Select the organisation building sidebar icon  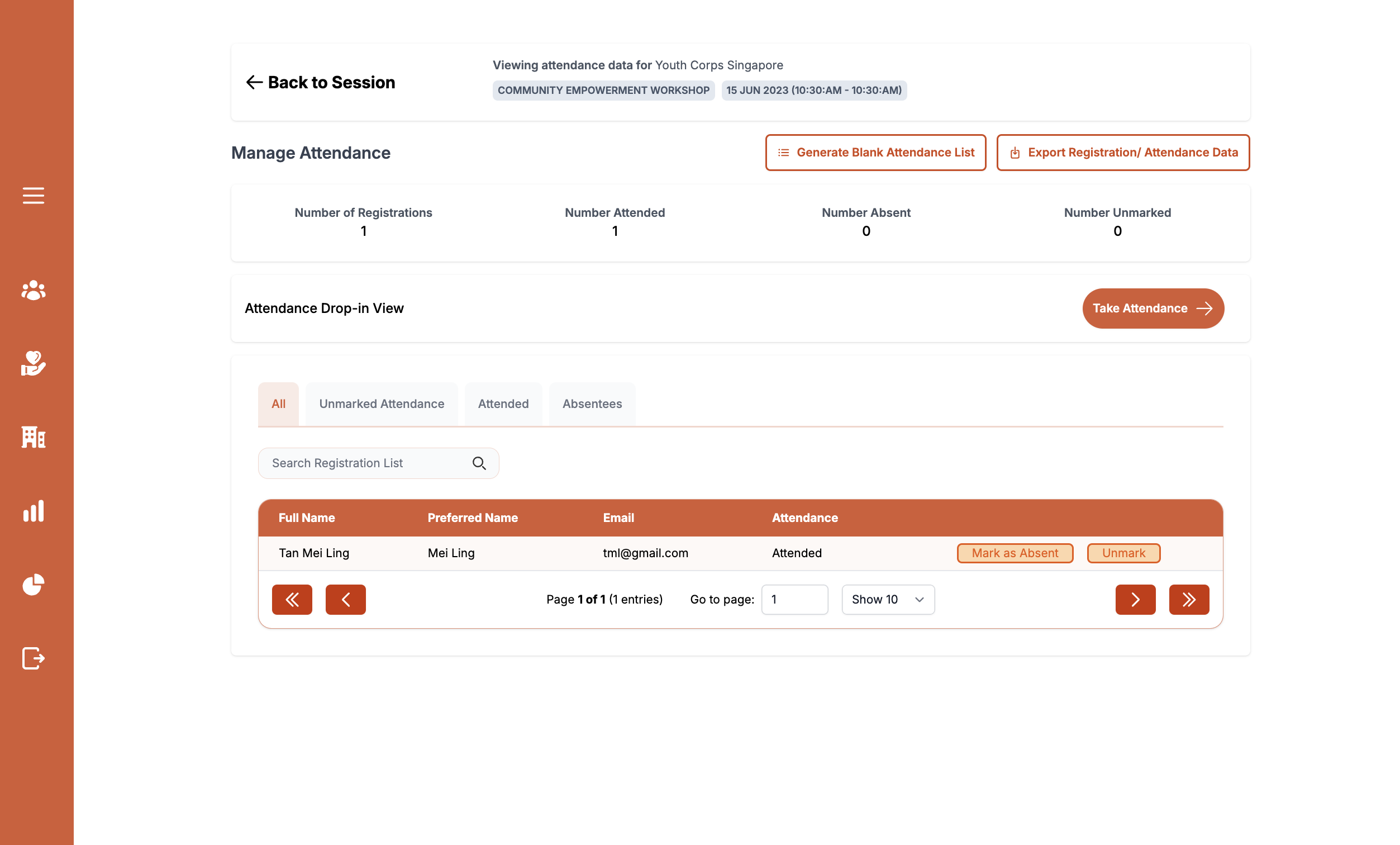34,437
